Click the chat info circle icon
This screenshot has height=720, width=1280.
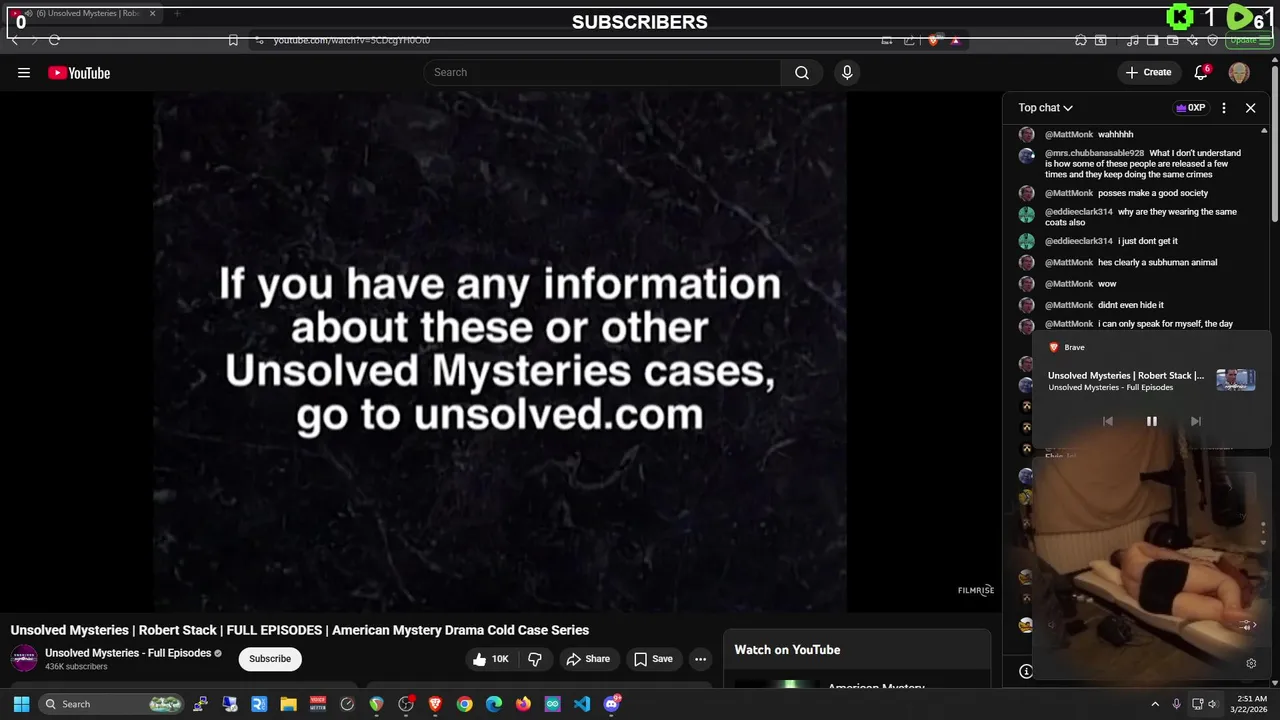point(1025,671)
